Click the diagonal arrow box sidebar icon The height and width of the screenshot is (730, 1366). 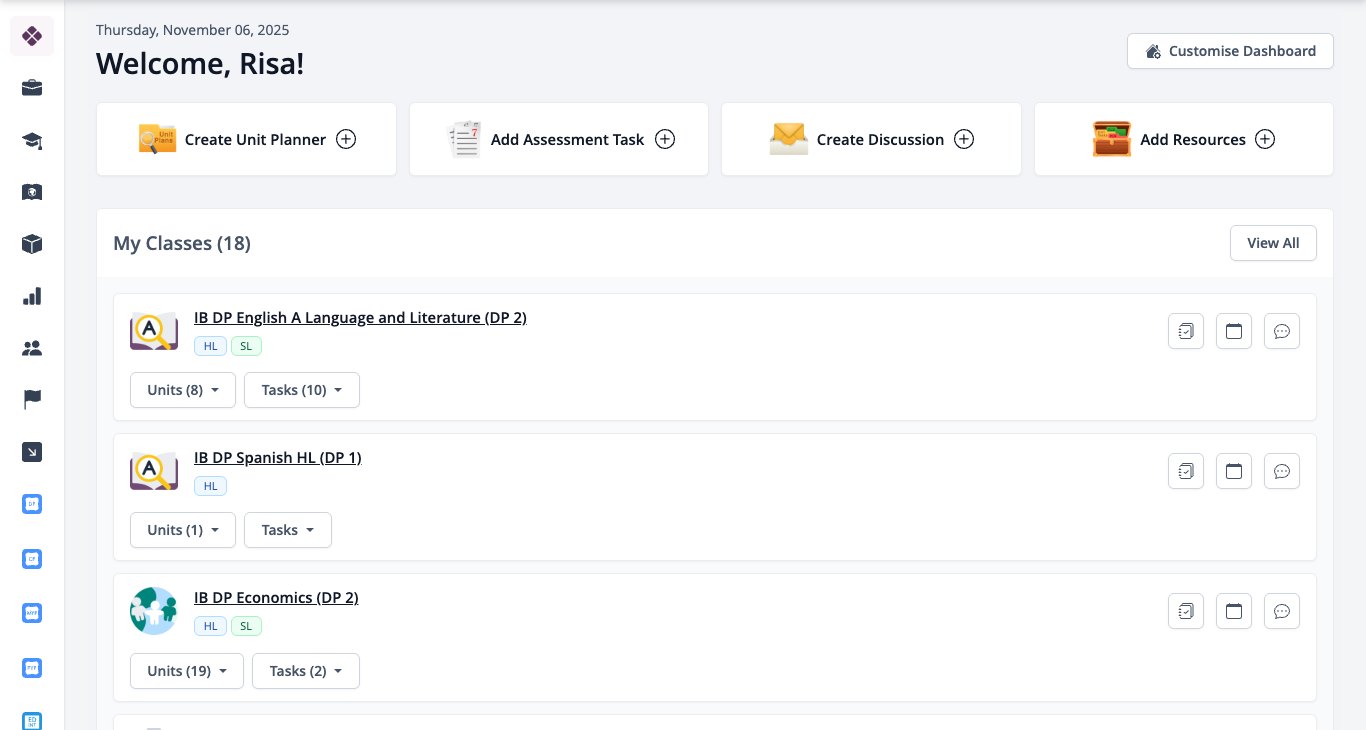(32, 452)
